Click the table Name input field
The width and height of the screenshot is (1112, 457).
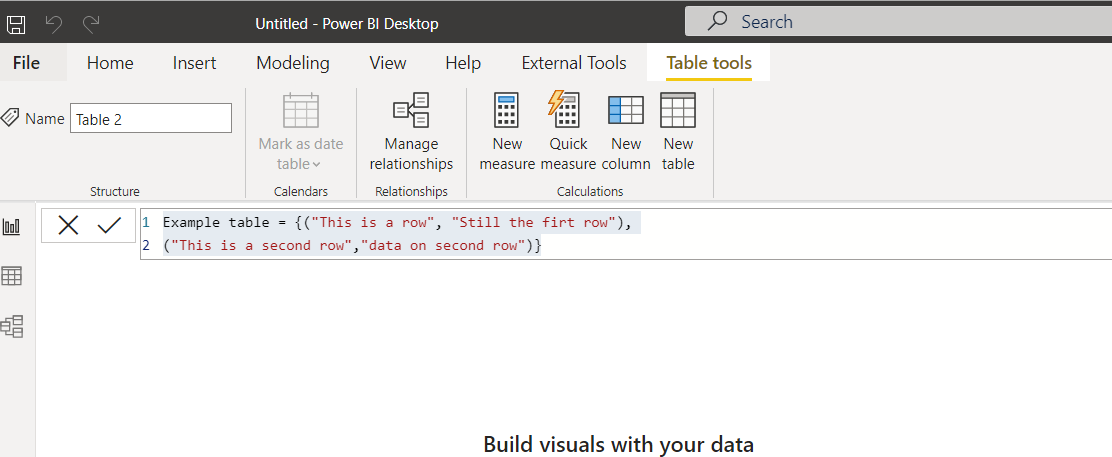[151, 119]
